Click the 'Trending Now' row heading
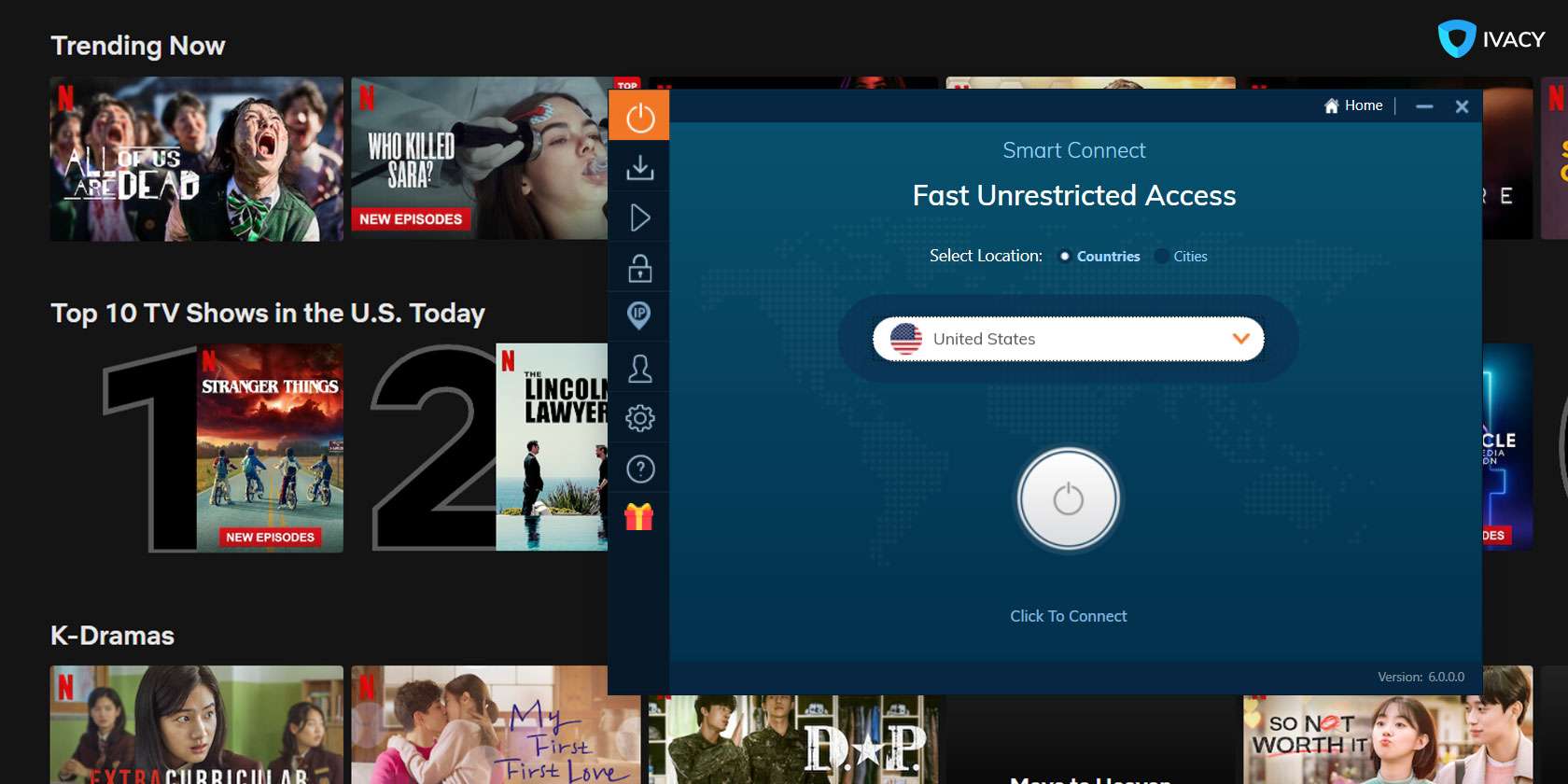Image resolution: width=1568 pixels, height=784 pixels. point(138,46)
